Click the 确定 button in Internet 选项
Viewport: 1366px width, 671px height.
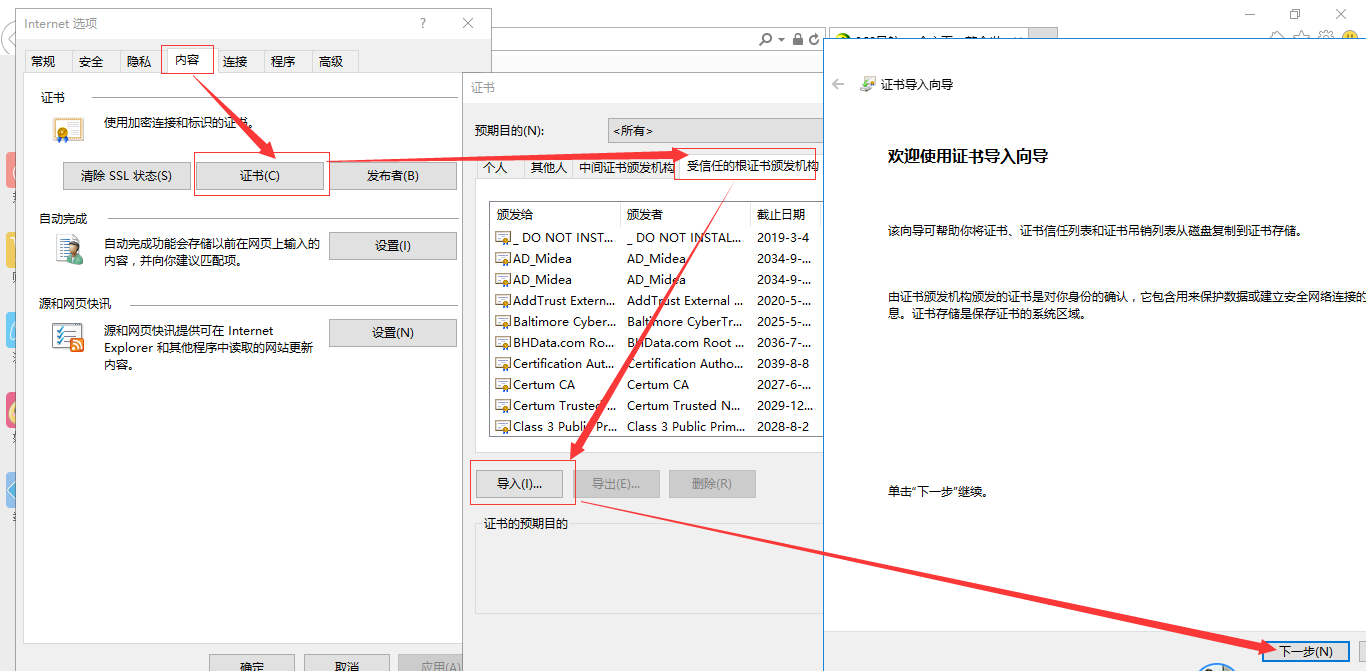[x=252, y=664]
